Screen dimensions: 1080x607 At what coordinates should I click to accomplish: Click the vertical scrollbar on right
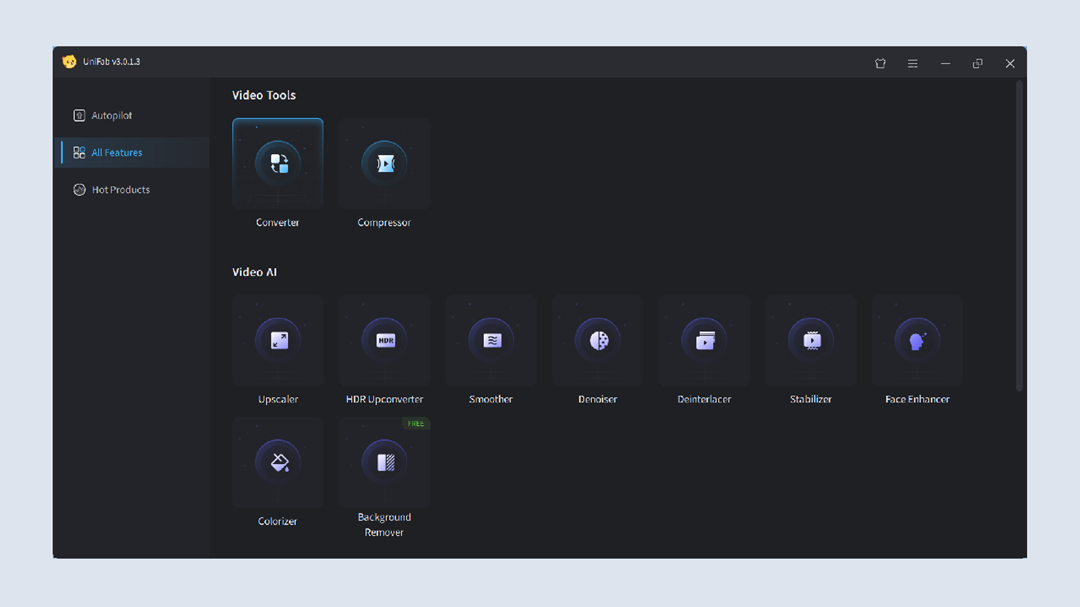click(x=1019, y=235)
